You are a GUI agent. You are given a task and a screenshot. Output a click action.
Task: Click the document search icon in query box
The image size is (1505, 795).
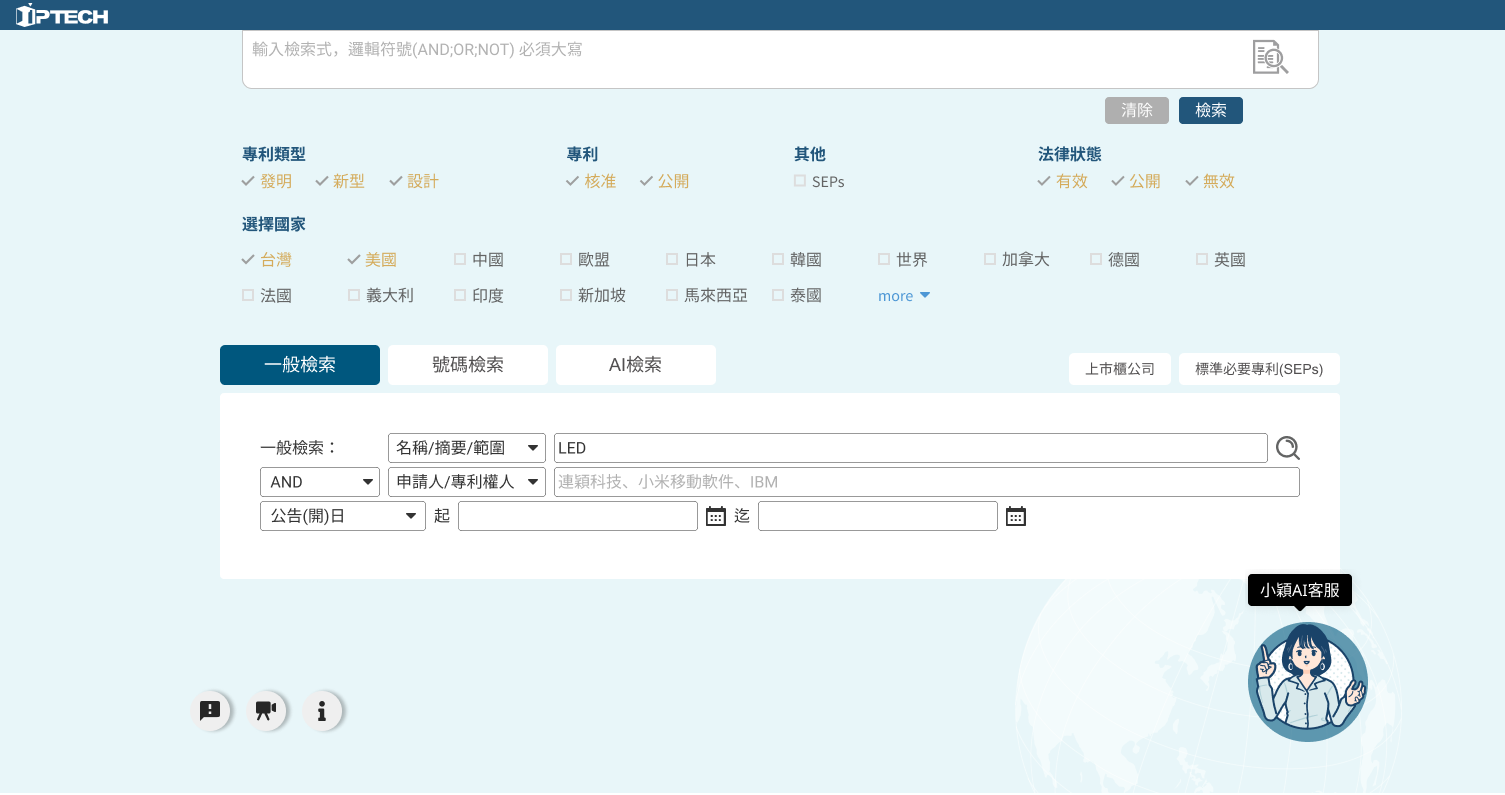click(x=1270, y=57)
